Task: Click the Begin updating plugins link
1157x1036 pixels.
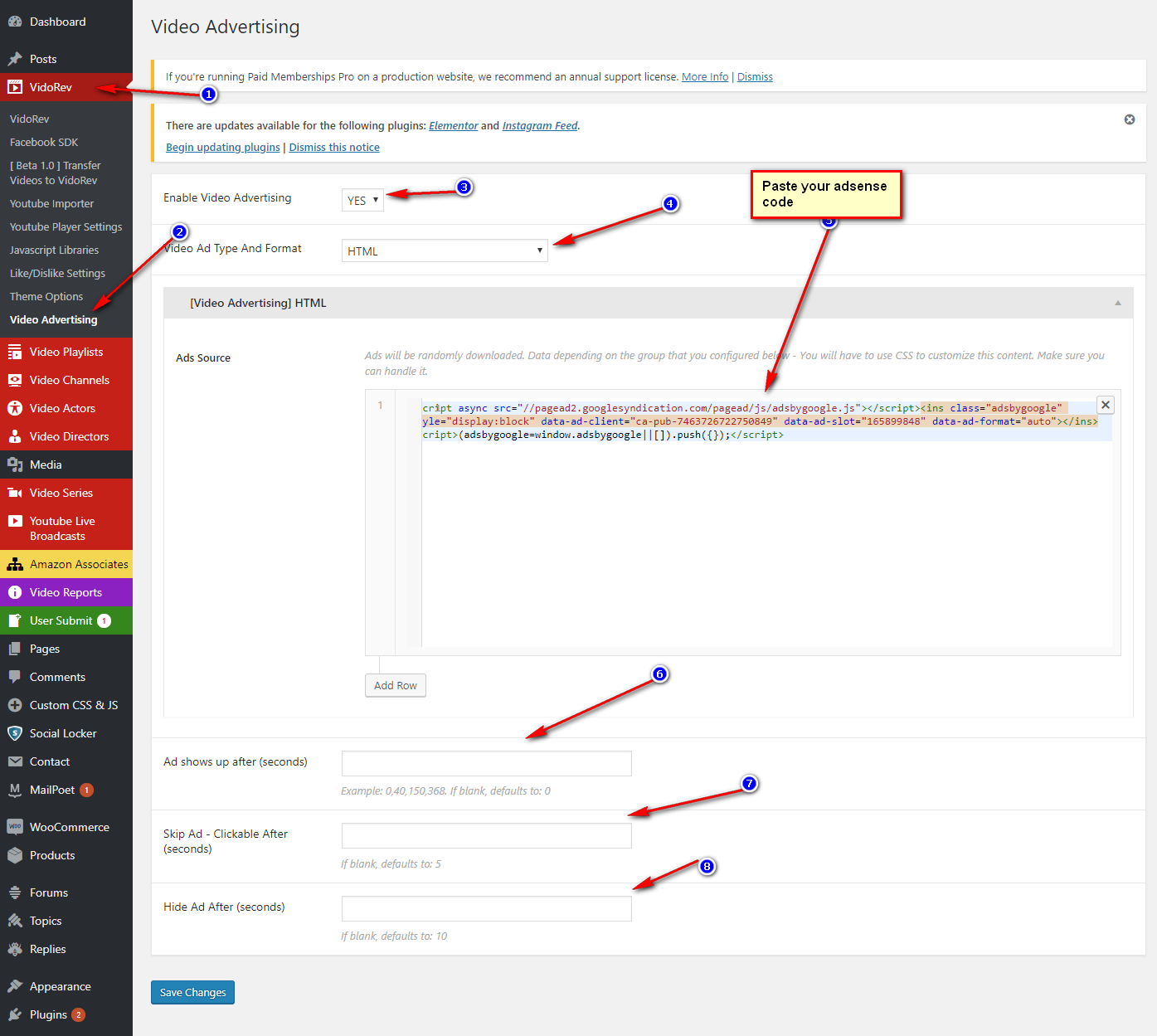Action: (x=222, y=147)
